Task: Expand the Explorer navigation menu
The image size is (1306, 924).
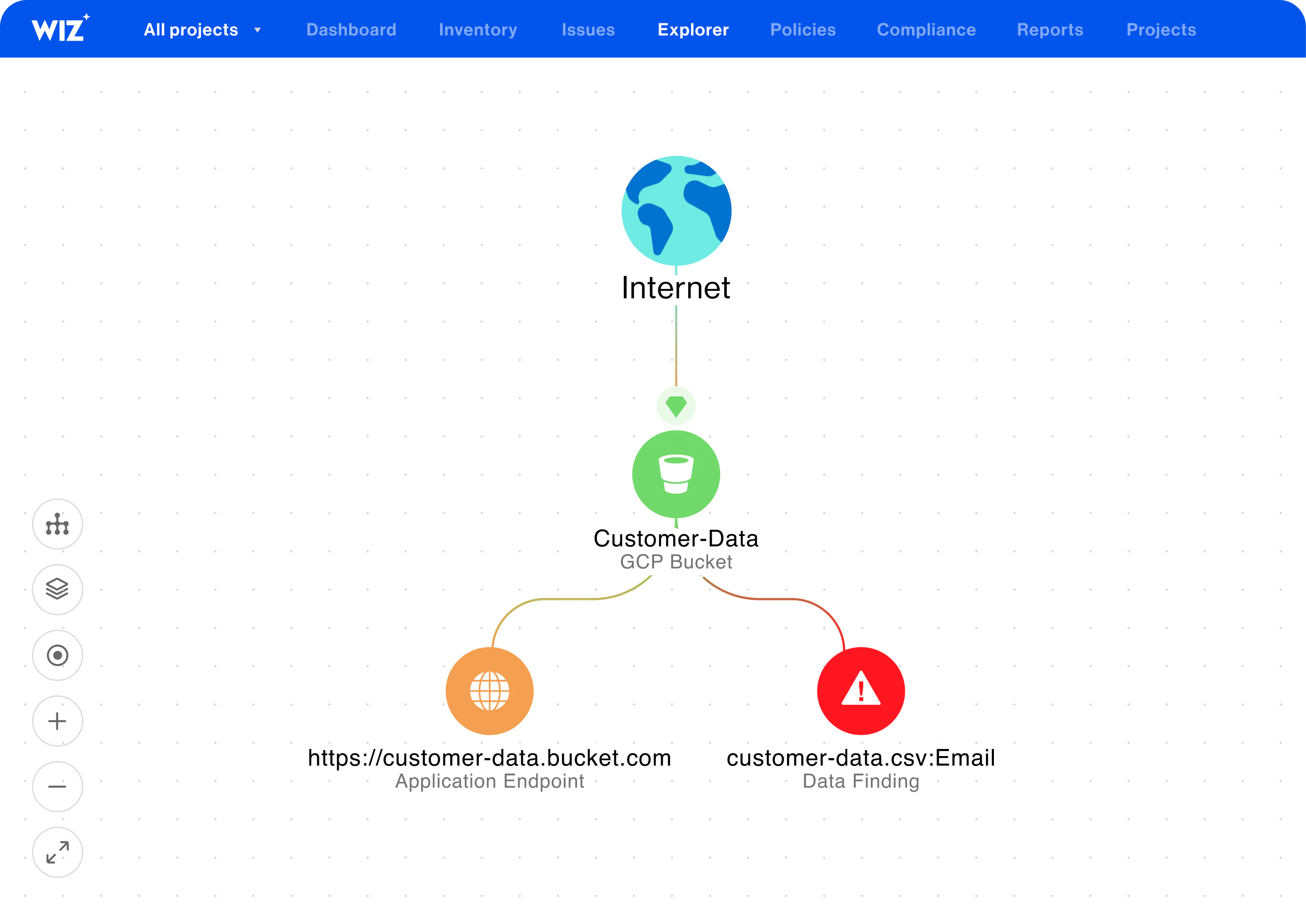Action: (692, 28)
